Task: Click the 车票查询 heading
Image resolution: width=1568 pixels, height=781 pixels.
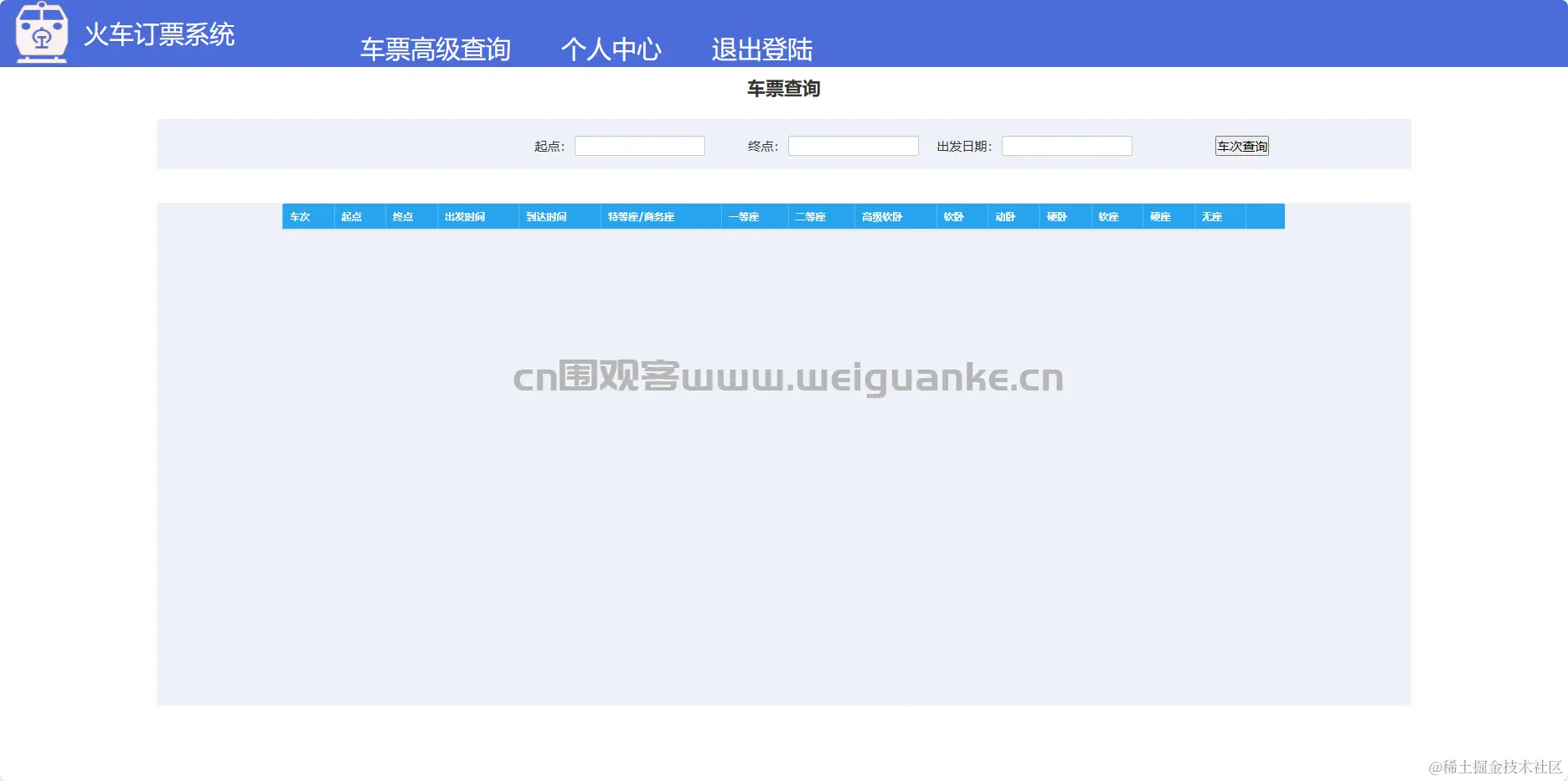Action: pyautogui.click(x=784, y=89)
